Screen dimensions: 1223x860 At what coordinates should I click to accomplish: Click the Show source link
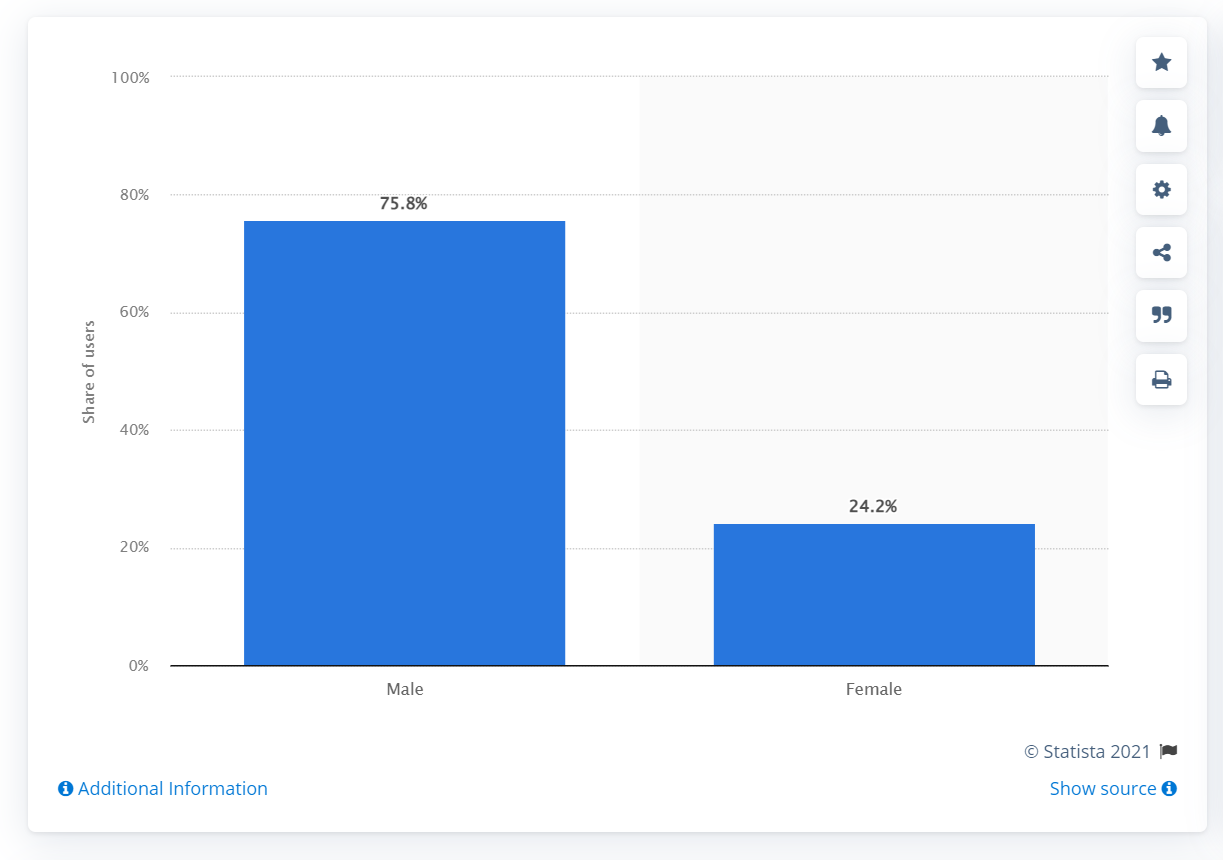pyautogui.click(x=1102, y=789)
